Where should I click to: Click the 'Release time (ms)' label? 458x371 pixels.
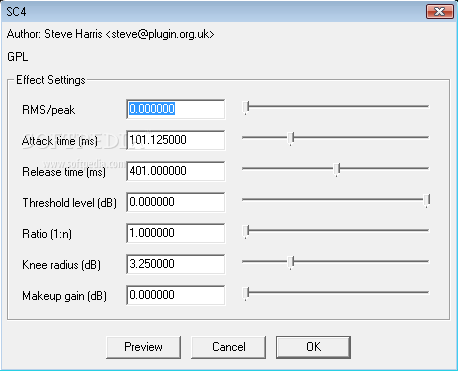point(64,172)
